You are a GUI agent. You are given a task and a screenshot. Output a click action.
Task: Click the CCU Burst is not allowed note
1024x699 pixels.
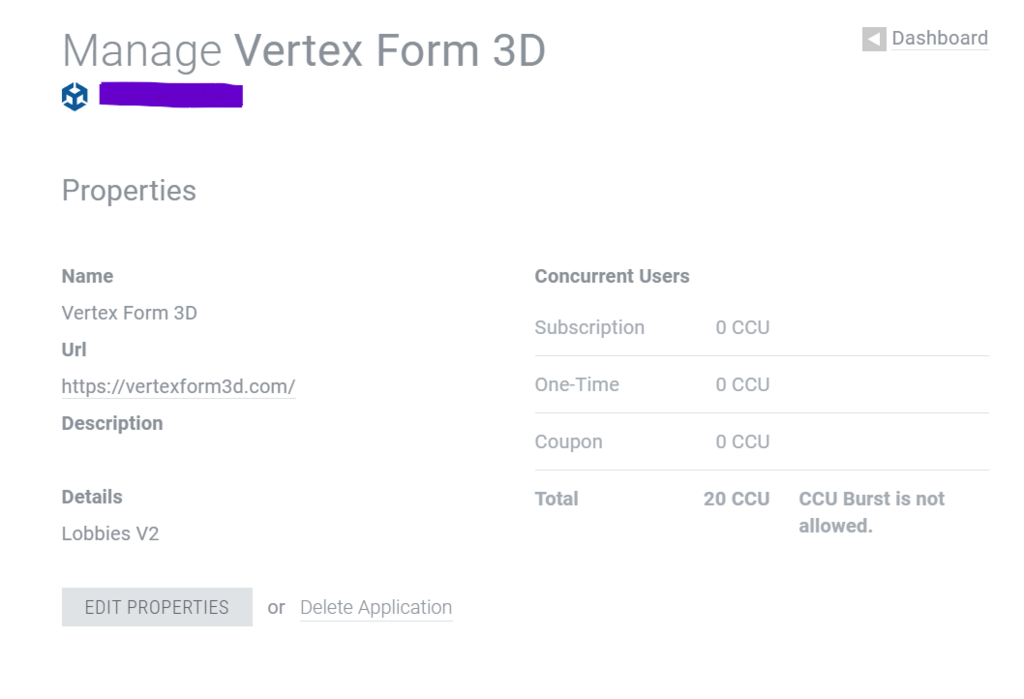pyautogui.click(x=871, y=512)
